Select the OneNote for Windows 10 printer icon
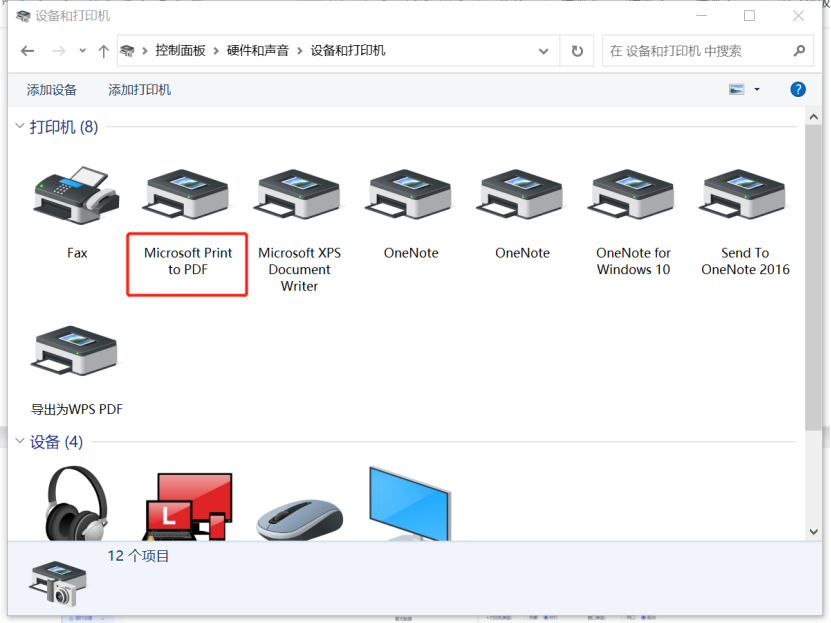Viewport: 831px width, 623px height. [x=632, y=195]
